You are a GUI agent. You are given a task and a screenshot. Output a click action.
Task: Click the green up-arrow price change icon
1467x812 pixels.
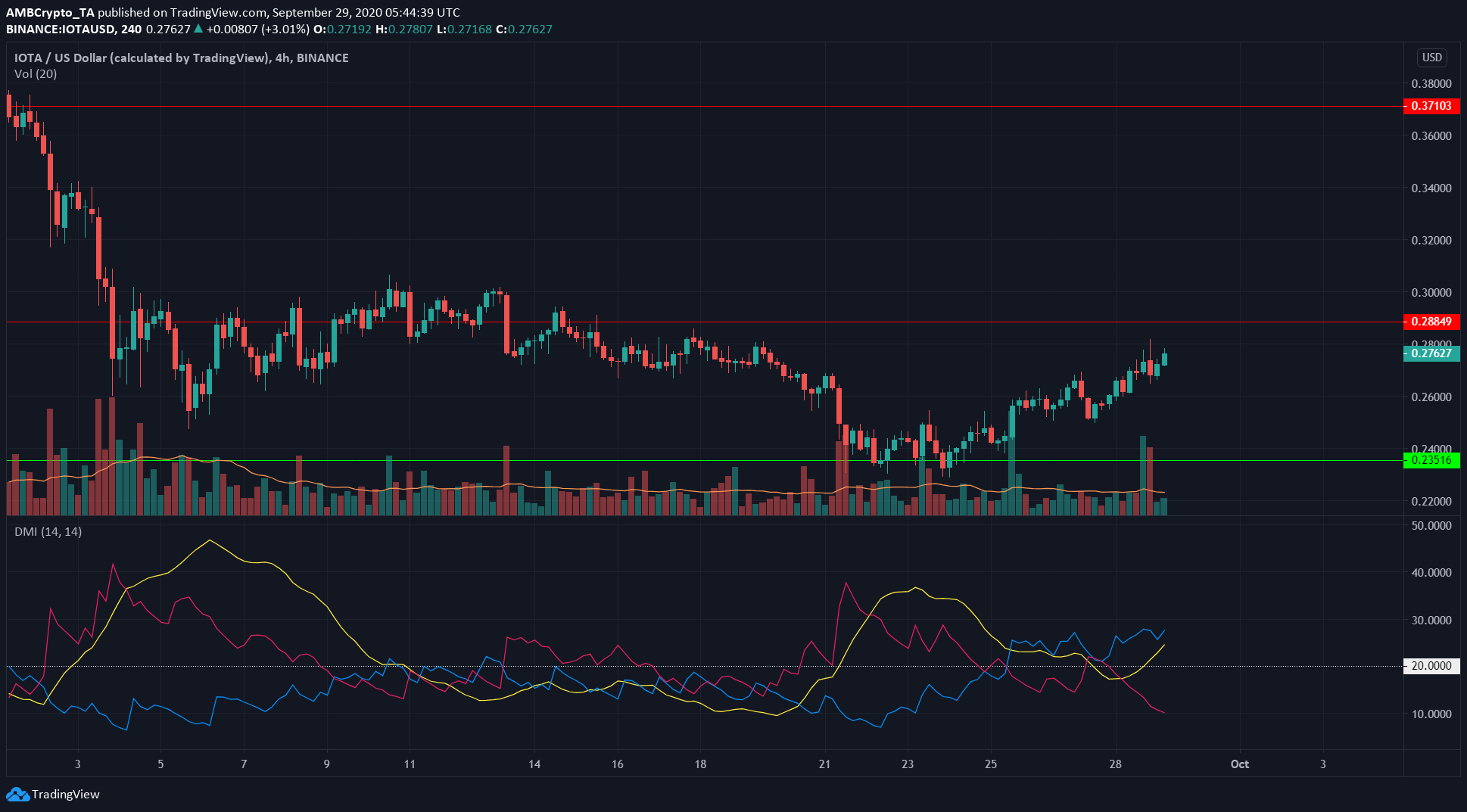click(x=198, y=29)
